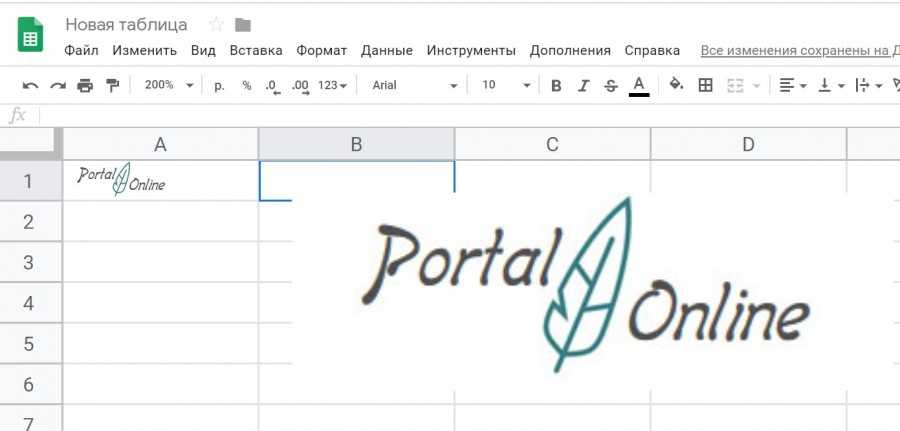
Task: Toggle bold formatting
Action: 556,86
